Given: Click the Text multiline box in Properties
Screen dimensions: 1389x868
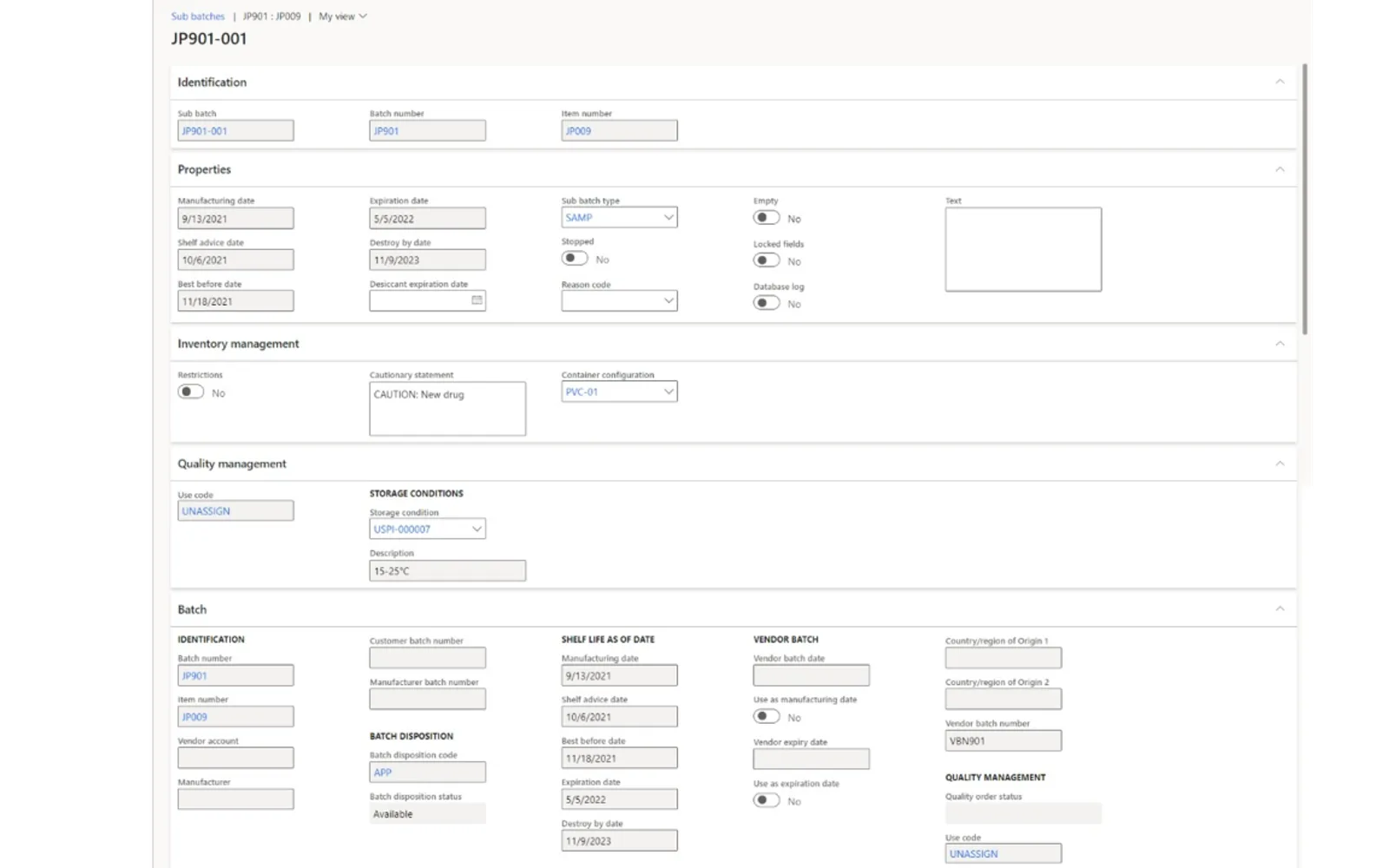Looking at the screenshot, I should point(1023,249).
